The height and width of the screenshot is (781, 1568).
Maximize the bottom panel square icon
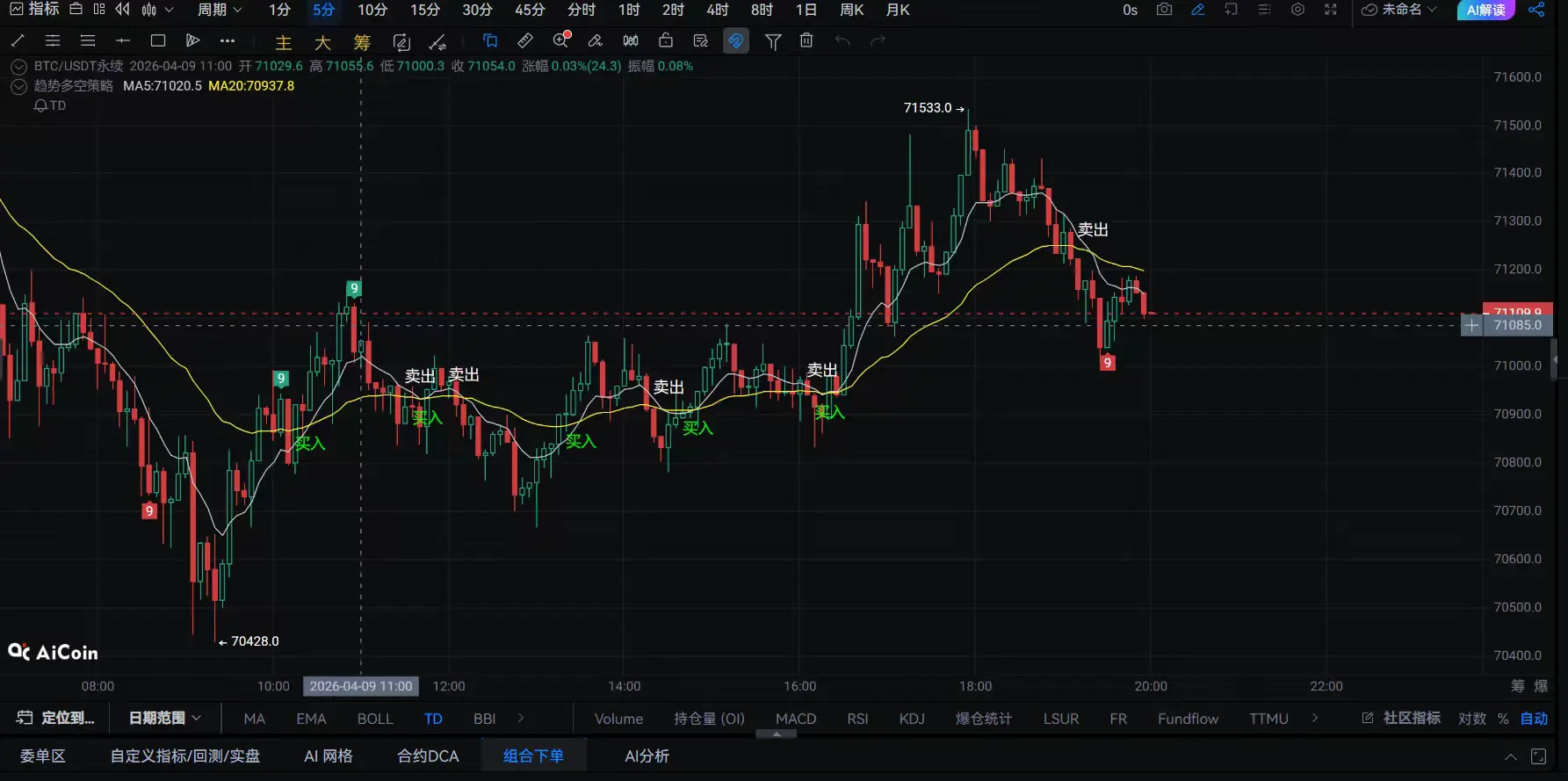[1538, 756]
